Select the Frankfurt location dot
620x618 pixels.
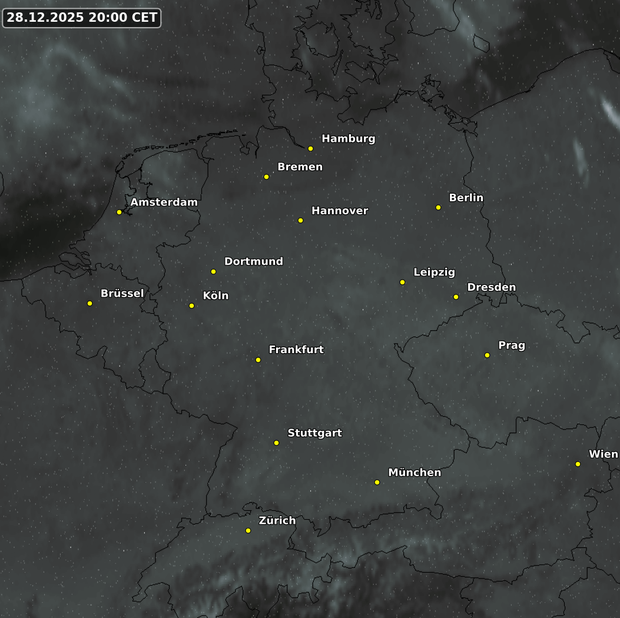258,360
